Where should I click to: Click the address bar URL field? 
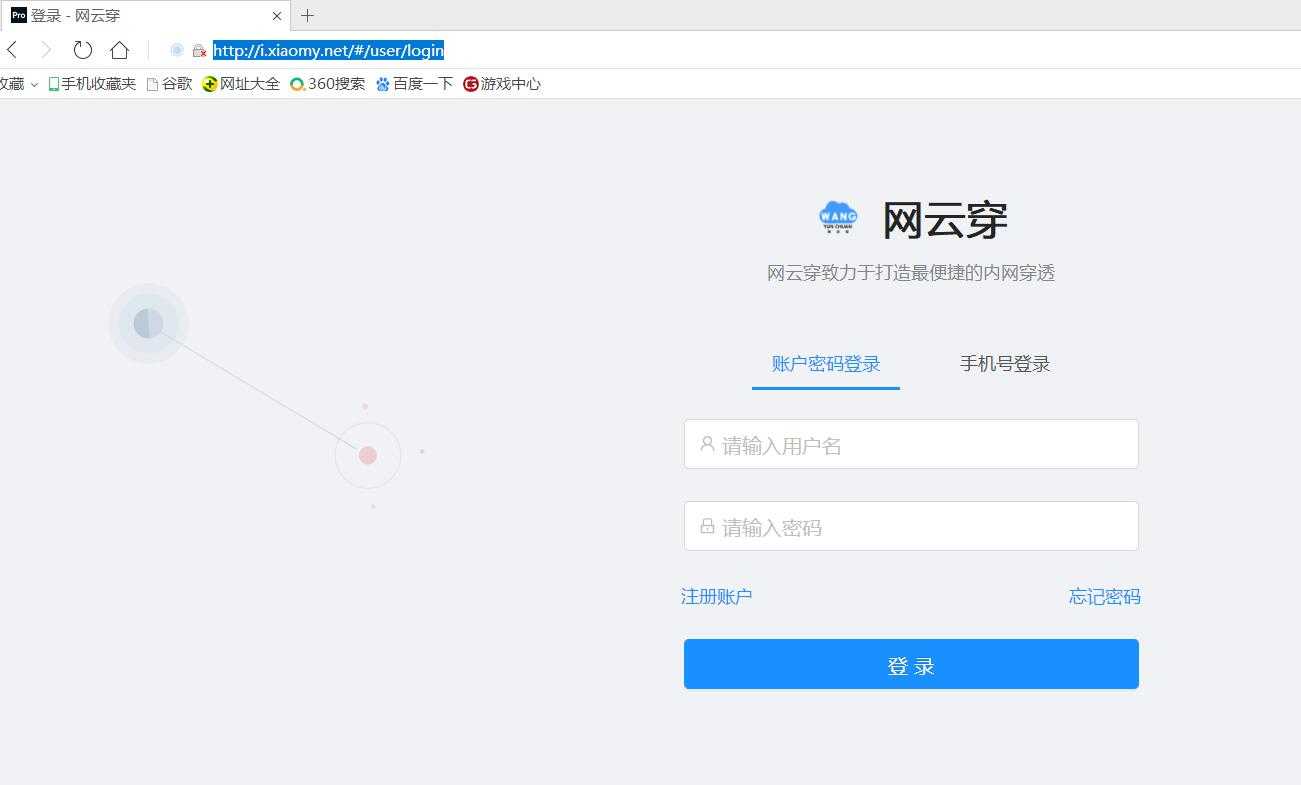[x=328, y=50]
